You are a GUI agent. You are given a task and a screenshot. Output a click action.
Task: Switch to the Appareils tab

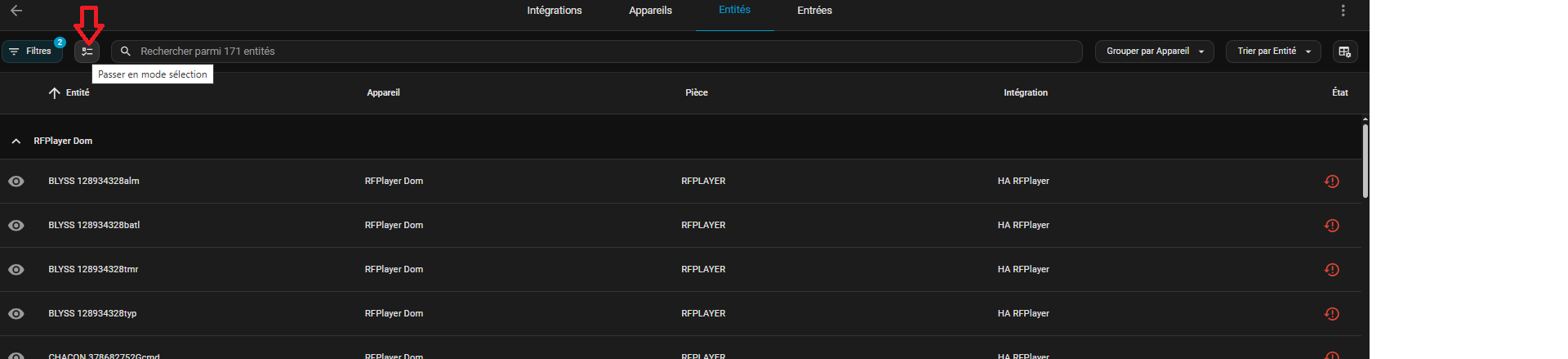click(650, 11)
